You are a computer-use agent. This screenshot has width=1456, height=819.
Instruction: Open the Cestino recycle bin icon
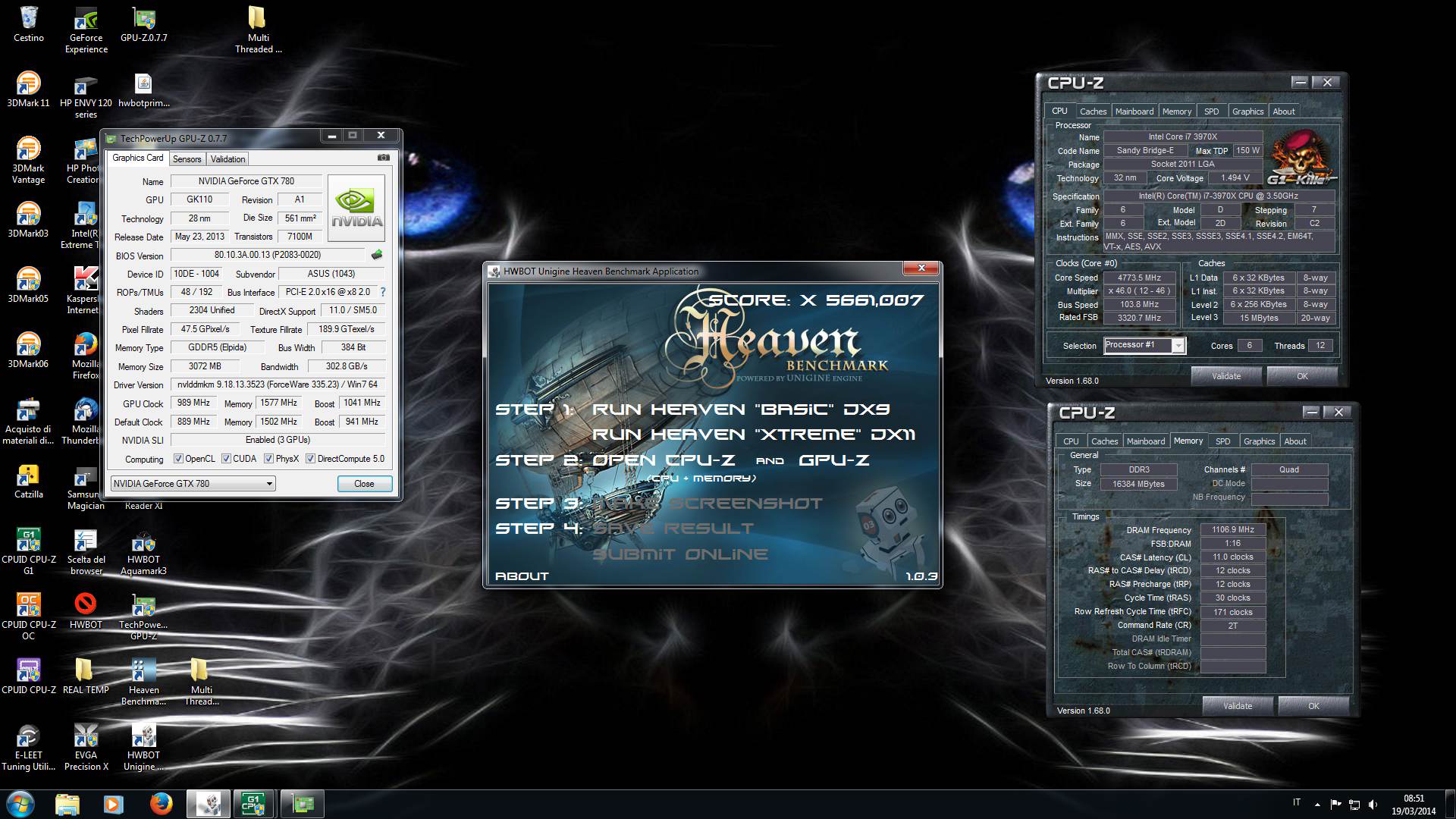[x=29, y=25]
